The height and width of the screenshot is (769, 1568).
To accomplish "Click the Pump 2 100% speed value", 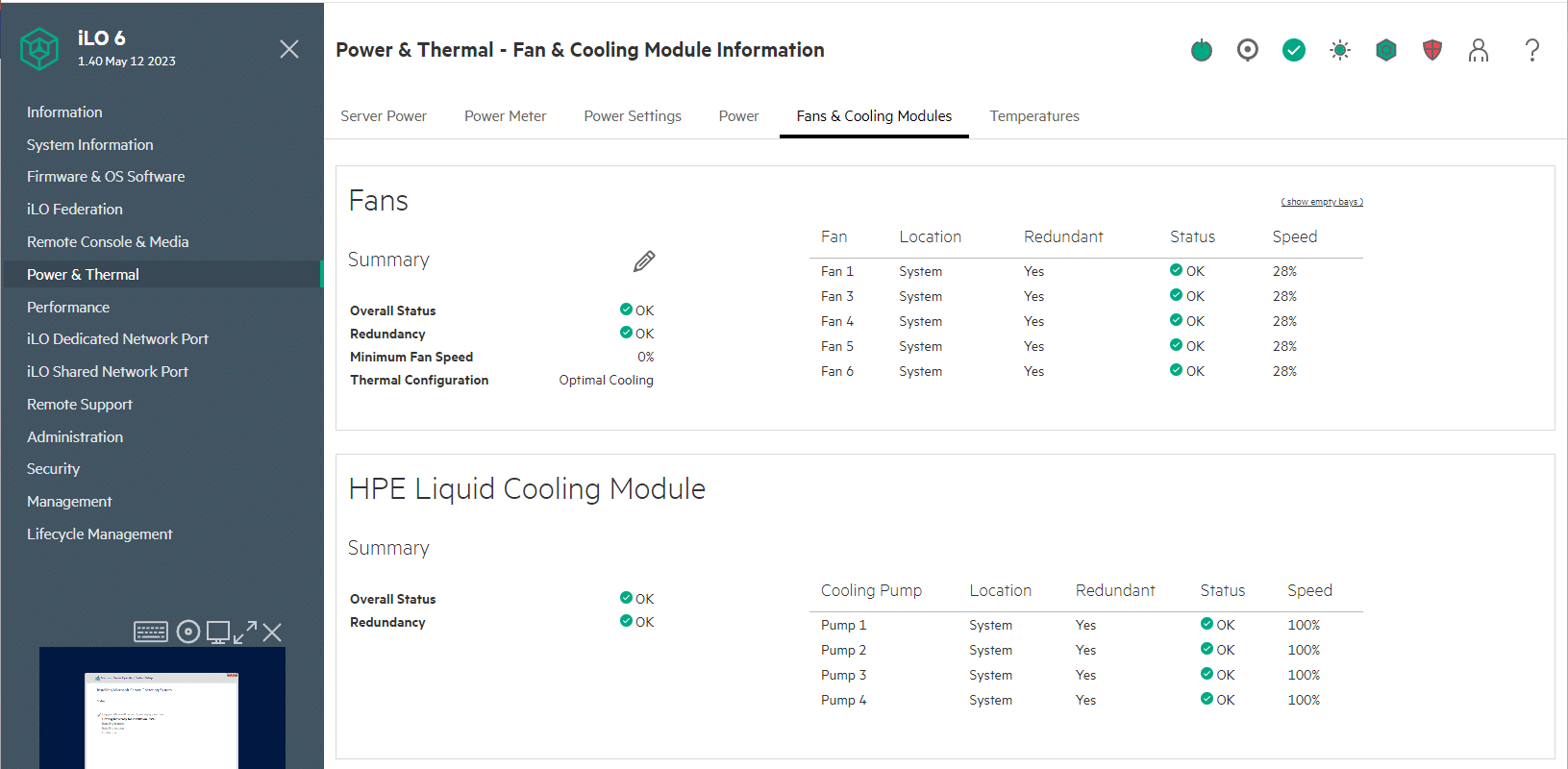I will click(x=1304, y=651).
